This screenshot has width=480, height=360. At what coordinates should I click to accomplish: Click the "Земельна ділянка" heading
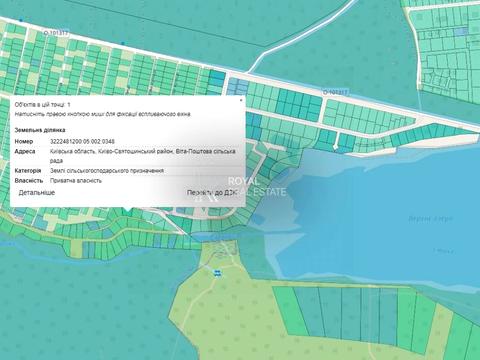(x=40, y=130)
